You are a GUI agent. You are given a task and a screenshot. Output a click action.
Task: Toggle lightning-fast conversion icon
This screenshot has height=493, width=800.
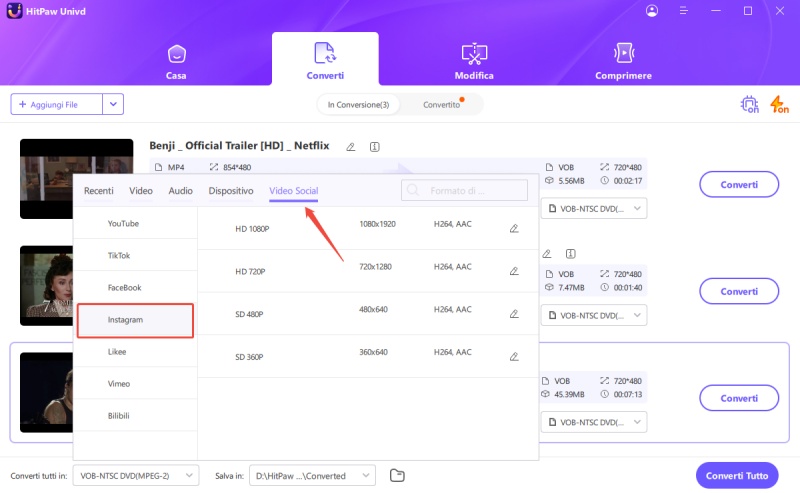pos(778,104)
